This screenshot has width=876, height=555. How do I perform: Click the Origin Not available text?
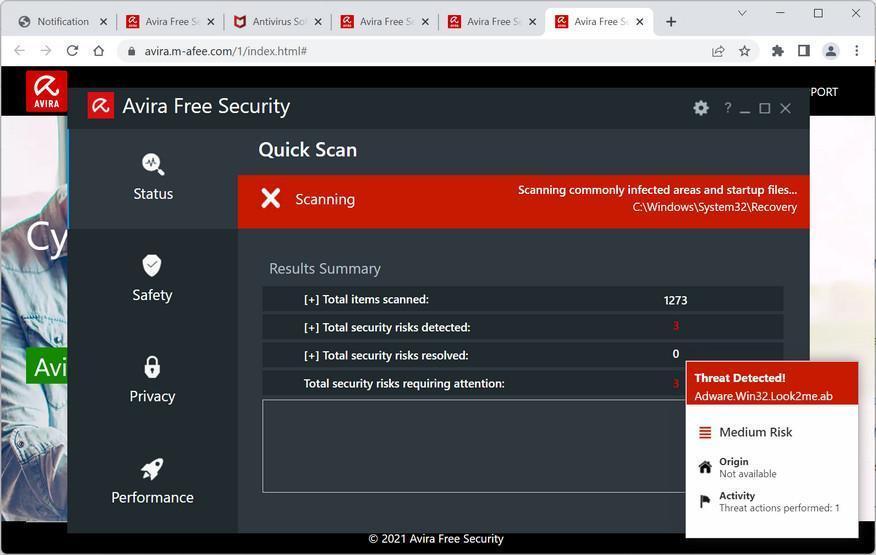[748, 474]
